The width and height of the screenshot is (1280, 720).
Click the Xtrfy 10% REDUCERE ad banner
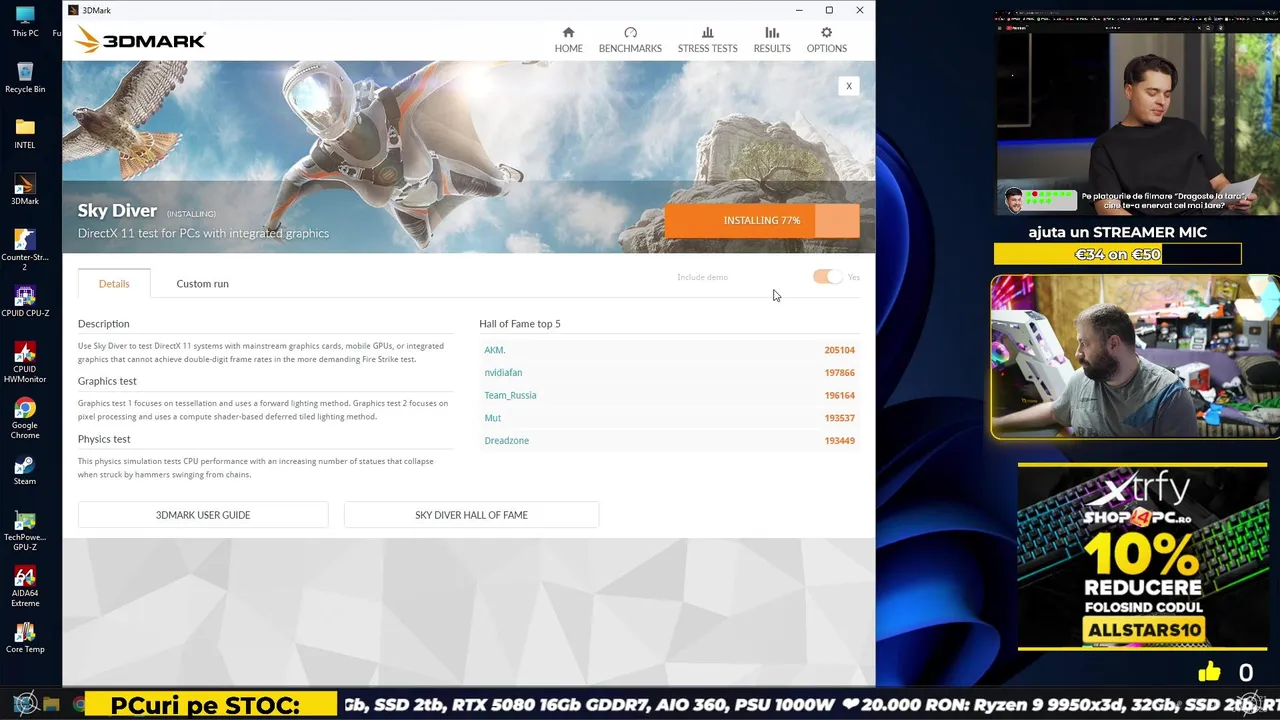pyautogui.click(x=1143, y=556)
